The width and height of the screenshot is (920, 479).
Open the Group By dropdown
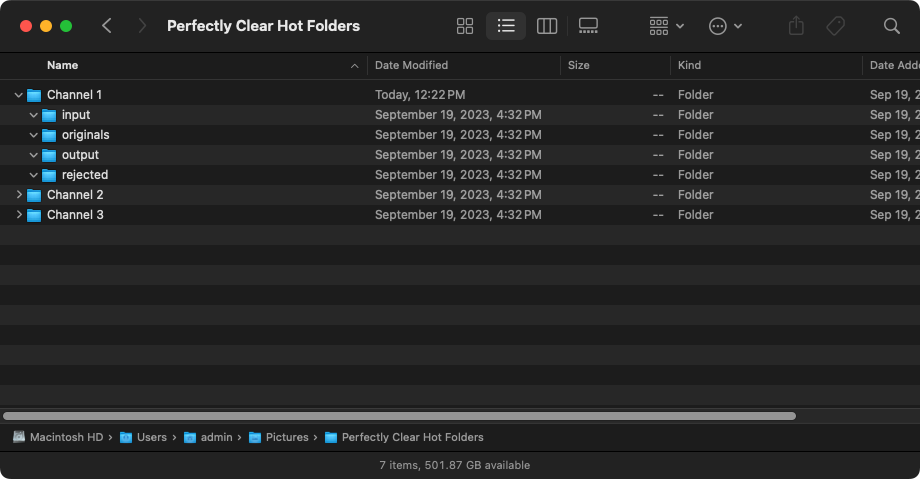tap(667, 26)
